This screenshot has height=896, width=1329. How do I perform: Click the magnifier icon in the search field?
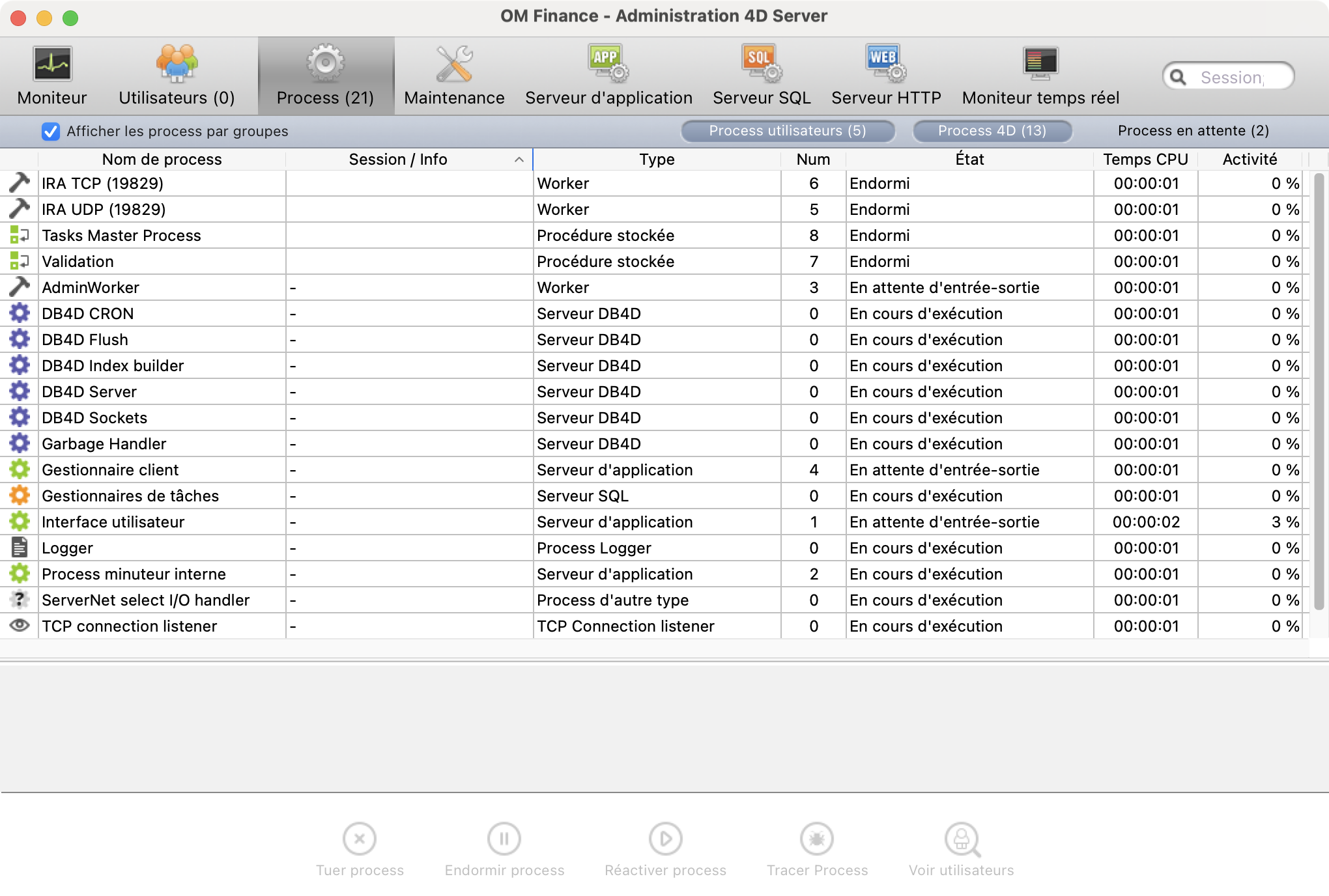coord(1178,77)
